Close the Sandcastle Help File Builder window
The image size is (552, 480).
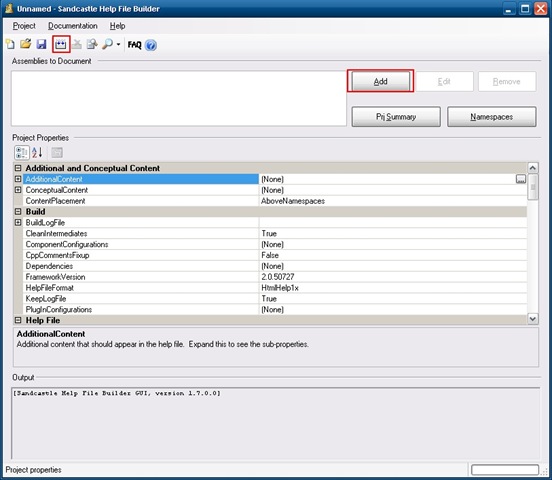pyautogui.click(x=541, y=9)
